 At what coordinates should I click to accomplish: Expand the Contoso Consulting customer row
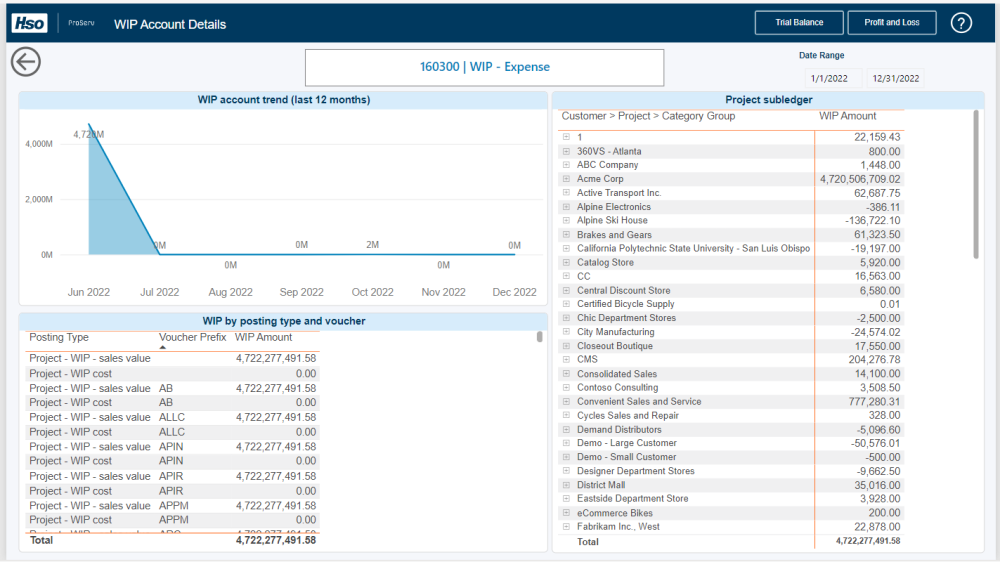click(566, 388)
